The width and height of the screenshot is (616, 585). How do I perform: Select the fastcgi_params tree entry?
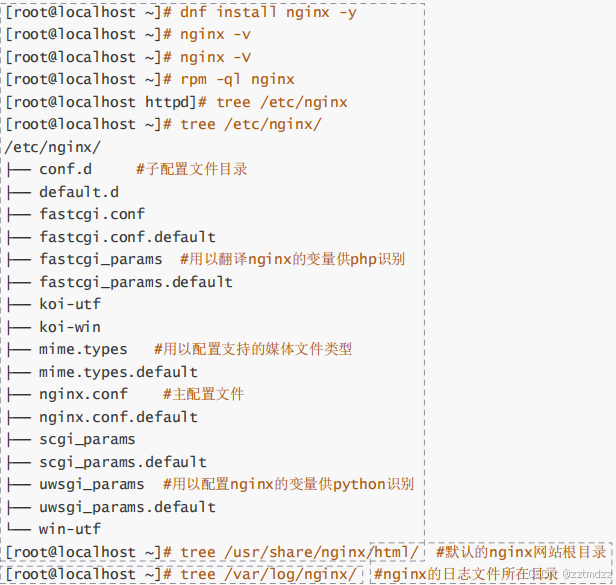101,259
